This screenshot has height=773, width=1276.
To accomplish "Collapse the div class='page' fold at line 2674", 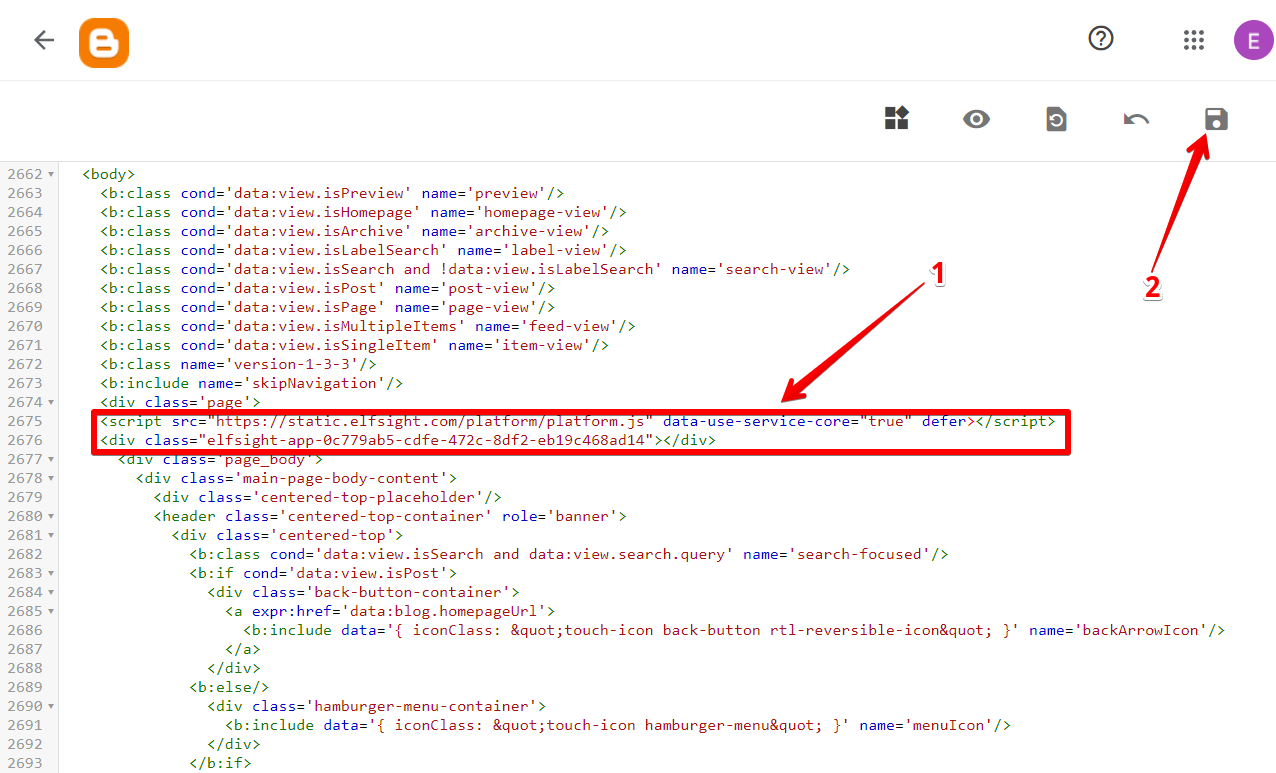I will 51,402.
